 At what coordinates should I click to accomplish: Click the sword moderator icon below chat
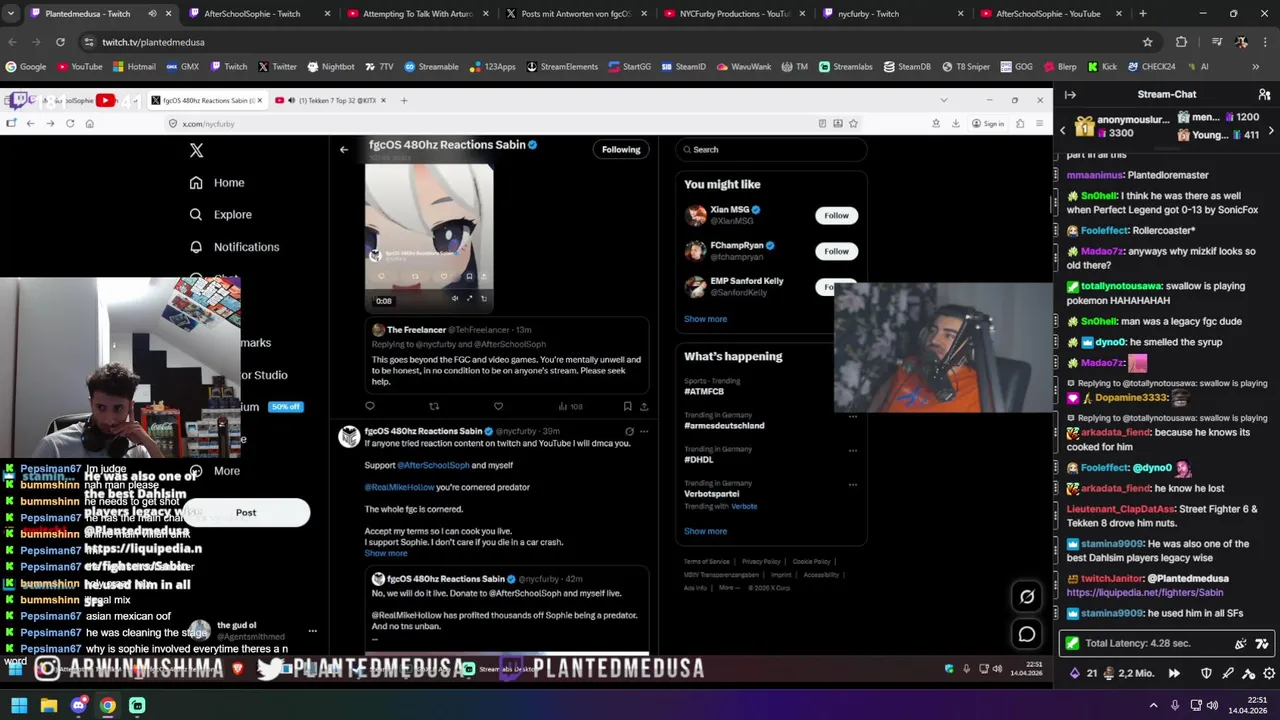(1228, 674)
